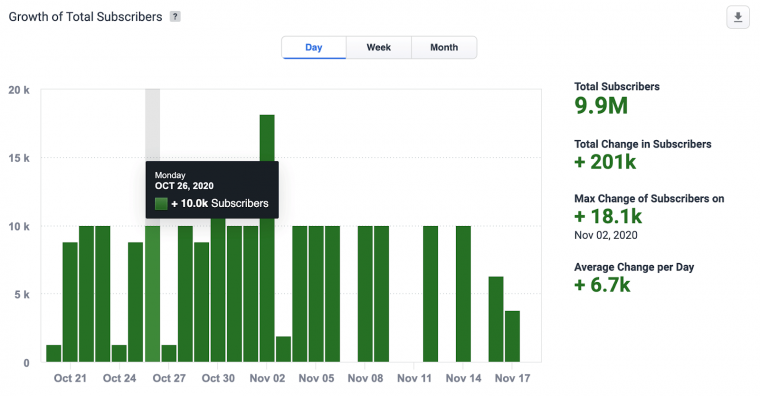Click the +18.1k max change value
The height and width of the screenshot is (396, 760).
[608, 216]
